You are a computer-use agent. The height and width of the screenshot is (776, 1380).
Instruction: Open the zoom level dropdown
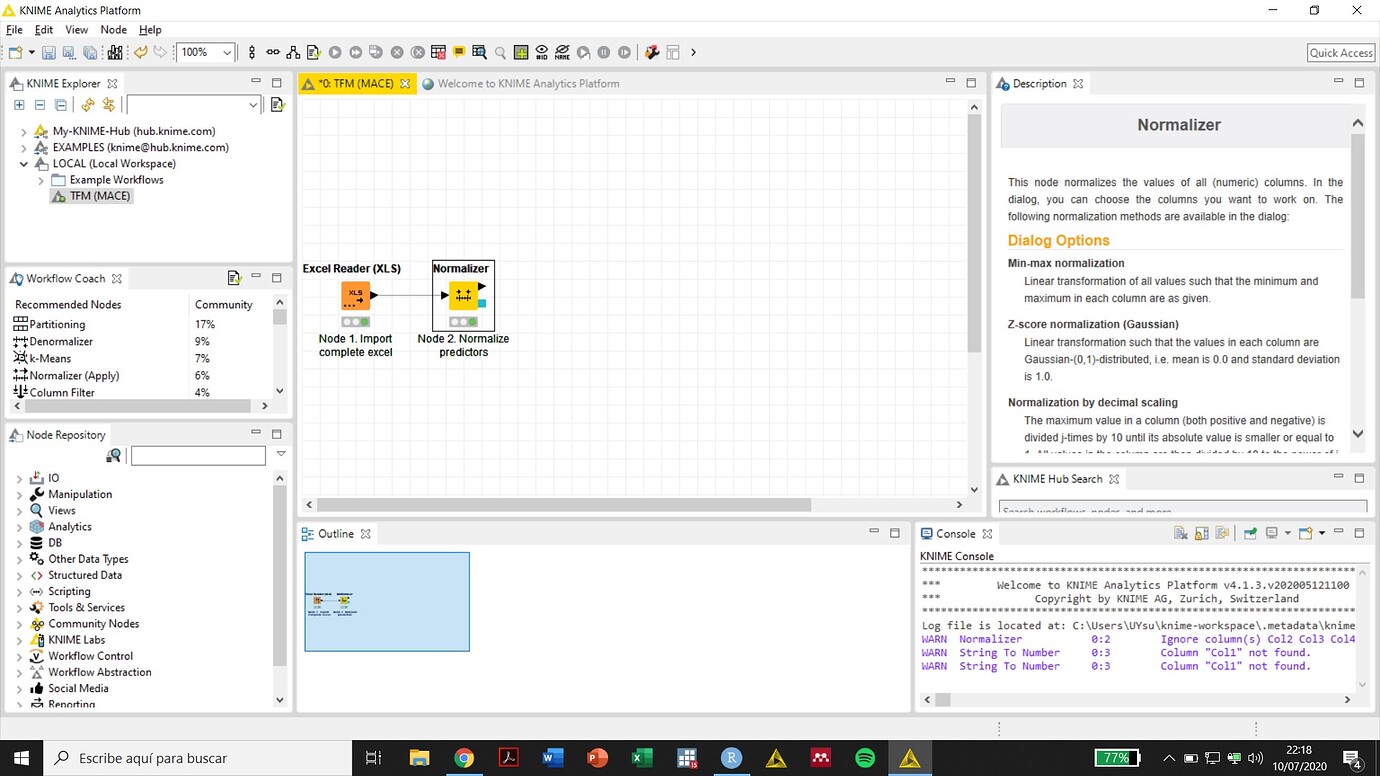[x=226, y=52]
